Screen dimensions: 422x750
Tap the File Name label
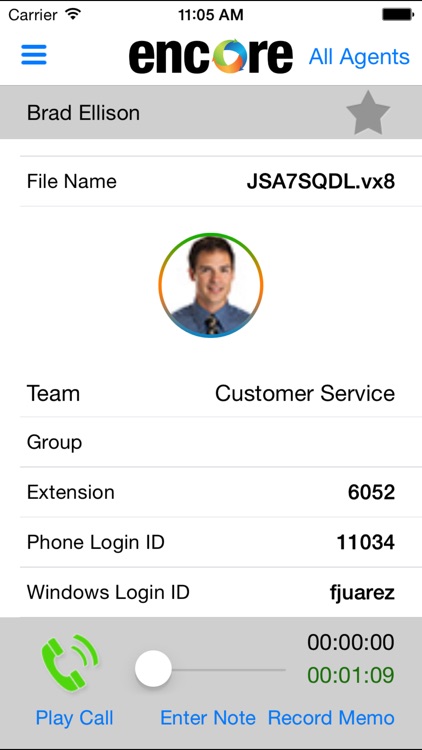pos(72,181)
